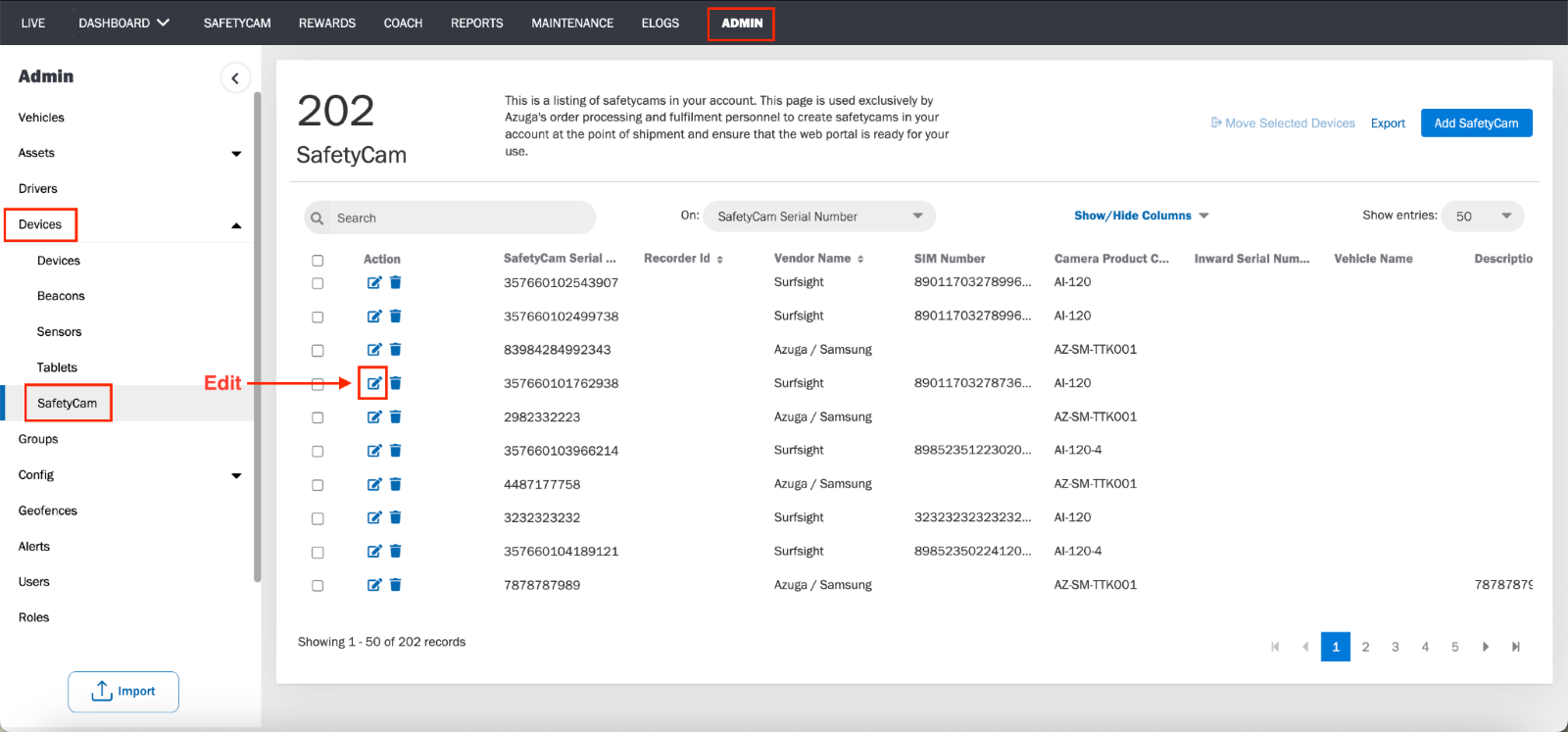
Task: Open the Admin top navigation tab
Action: coord(742,24)
